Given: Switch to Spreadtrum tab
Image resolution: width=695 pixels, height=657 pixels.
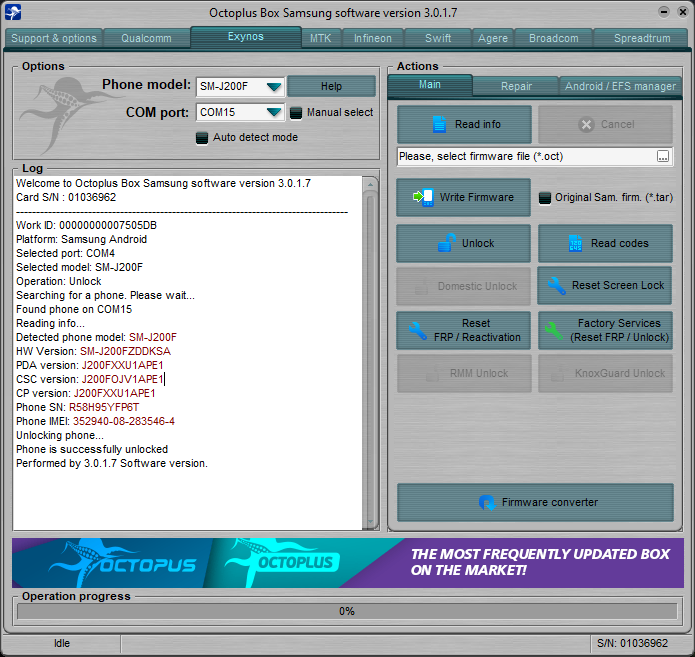Looking at the screenshot, I should pyautogui.click(x=642, y=38).
